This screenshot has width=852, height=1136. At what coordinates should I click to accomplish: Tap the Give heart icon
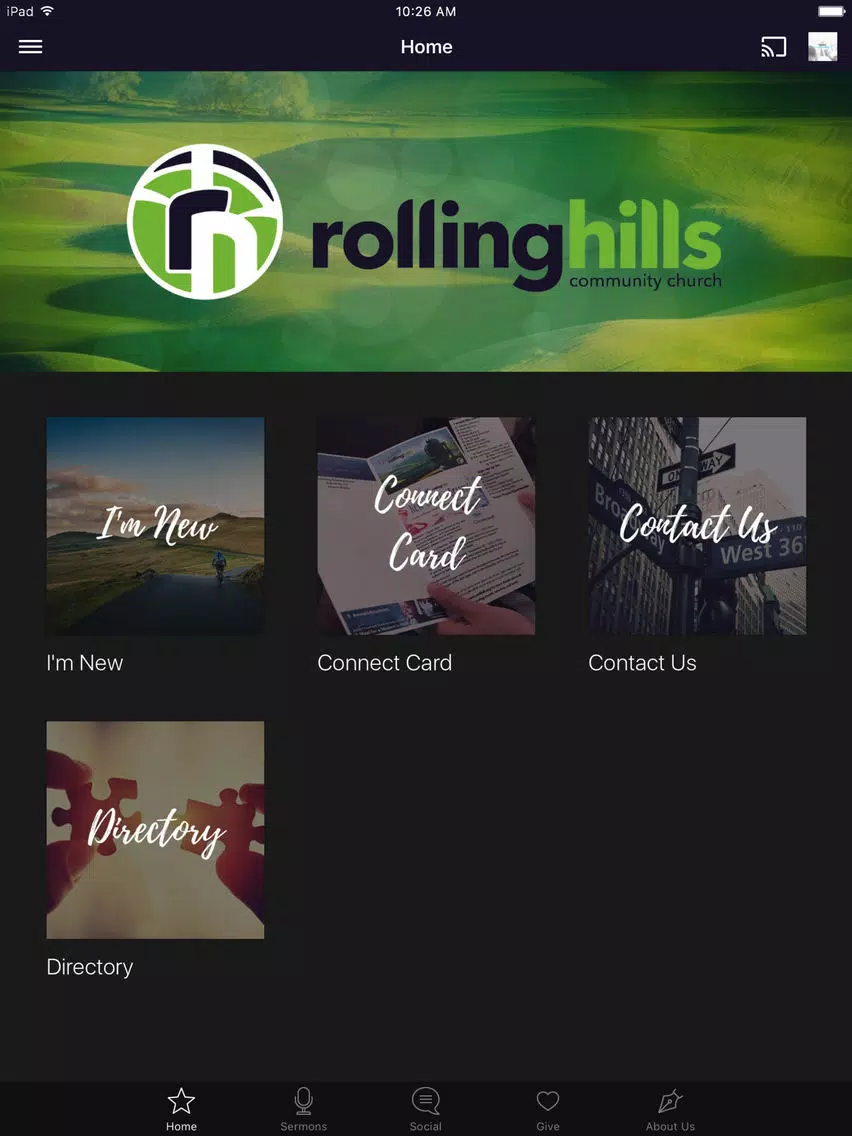(548, 1101)
